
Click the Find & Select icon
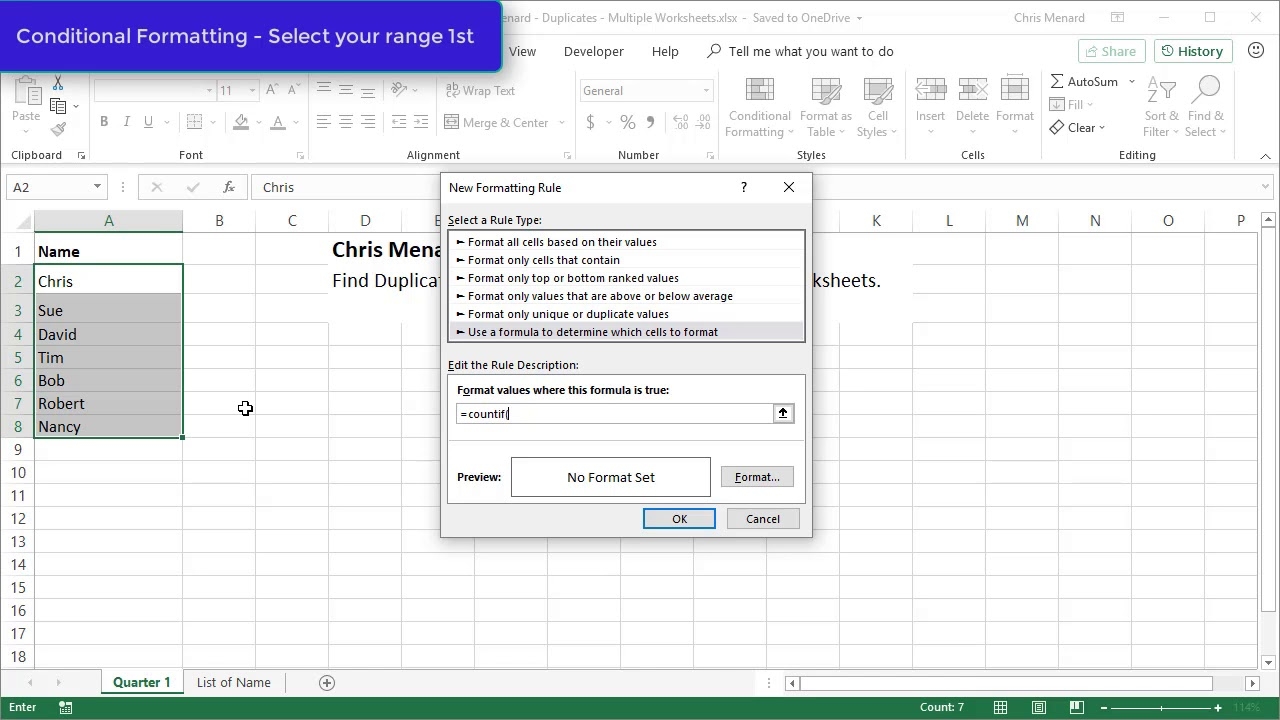[x=1205, y=92]
